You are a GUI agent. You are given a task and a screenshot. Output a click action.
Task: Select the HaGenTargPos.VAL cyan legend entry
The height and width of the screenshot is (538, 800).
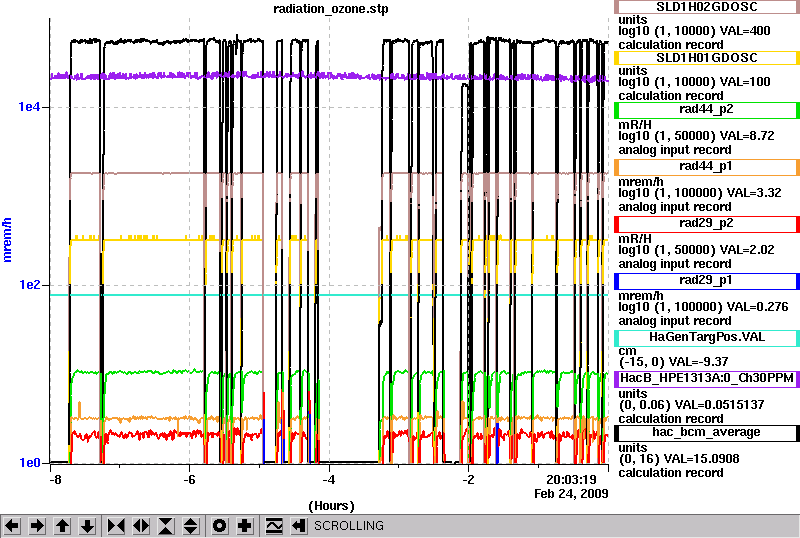pyautogui.click(x=707, y=337)
